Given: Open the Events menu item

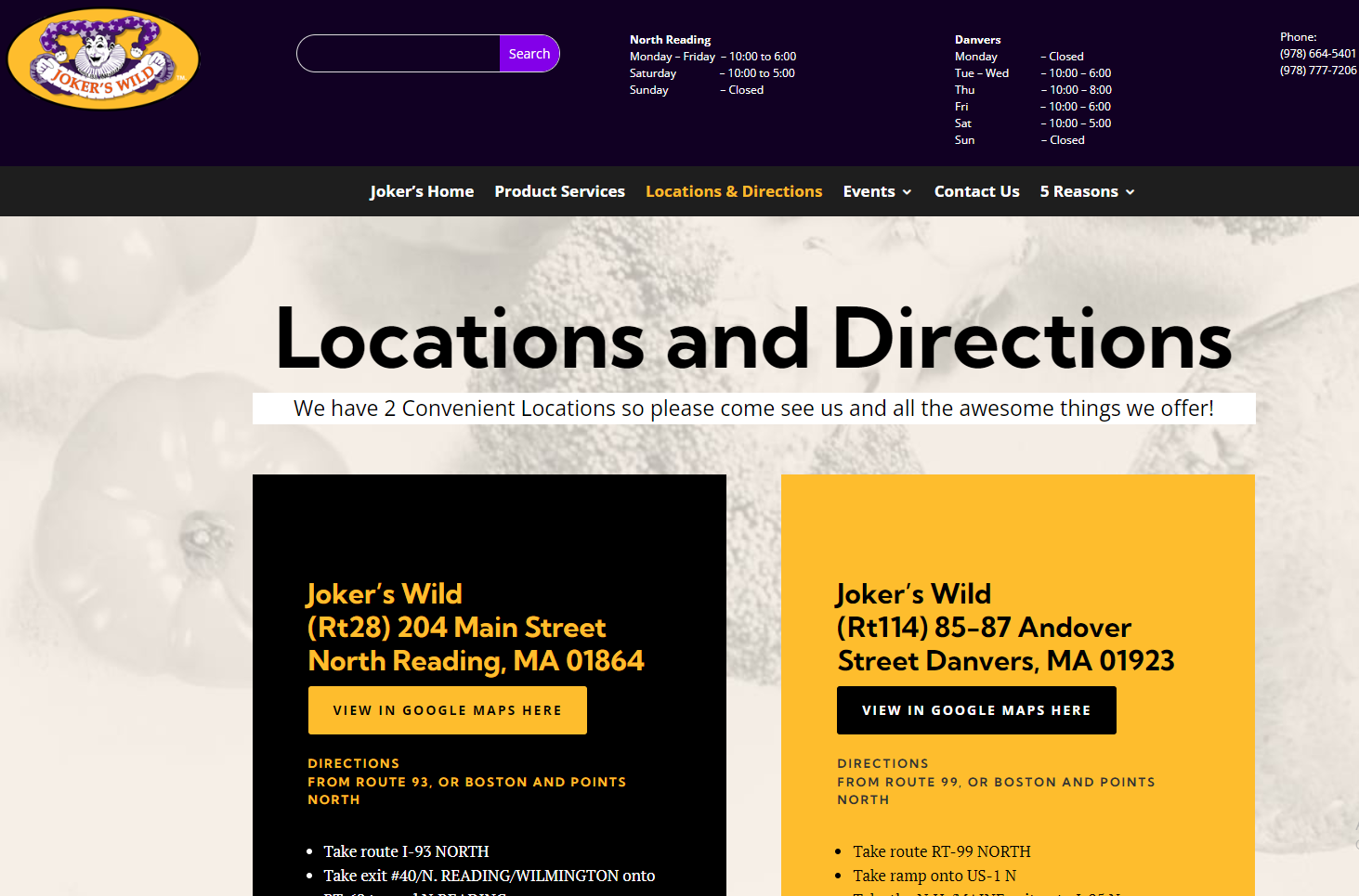Looking at the screenshot, I should [x=869, y=191].
